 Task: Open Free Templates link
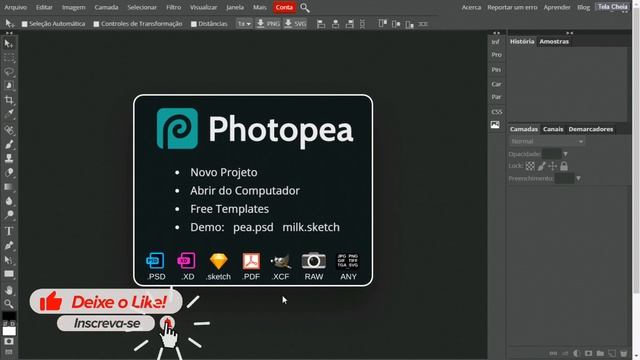[x=229, y=209]
